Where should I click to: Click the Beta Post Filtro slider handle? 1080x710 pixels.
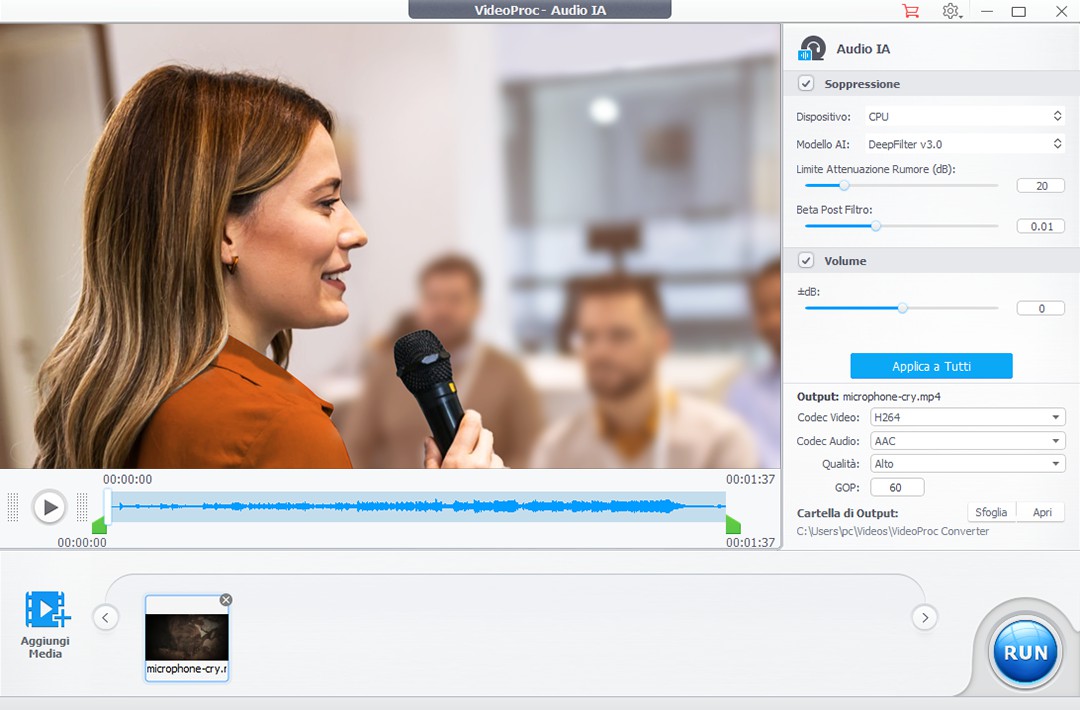[876, 226]
